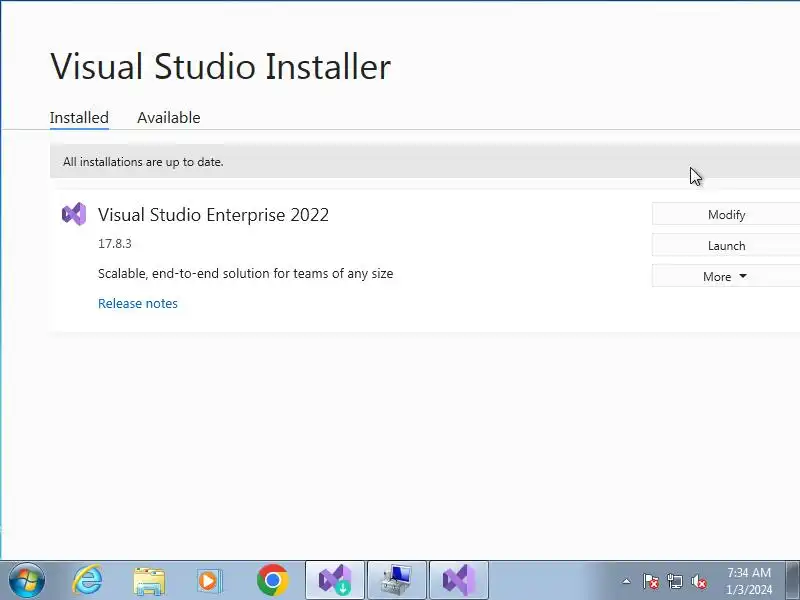
Task: Click the network status tray icon
Action: 674,581
